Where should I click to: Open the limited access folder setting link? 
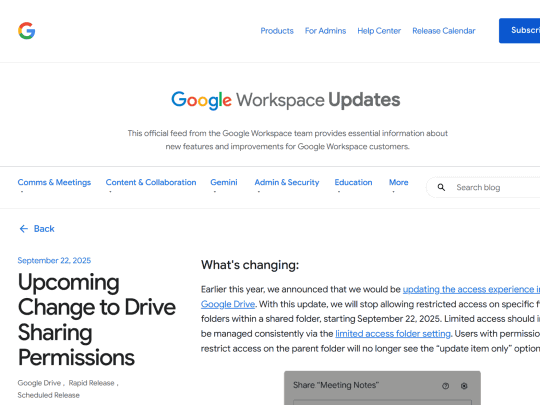coord(393,334)
